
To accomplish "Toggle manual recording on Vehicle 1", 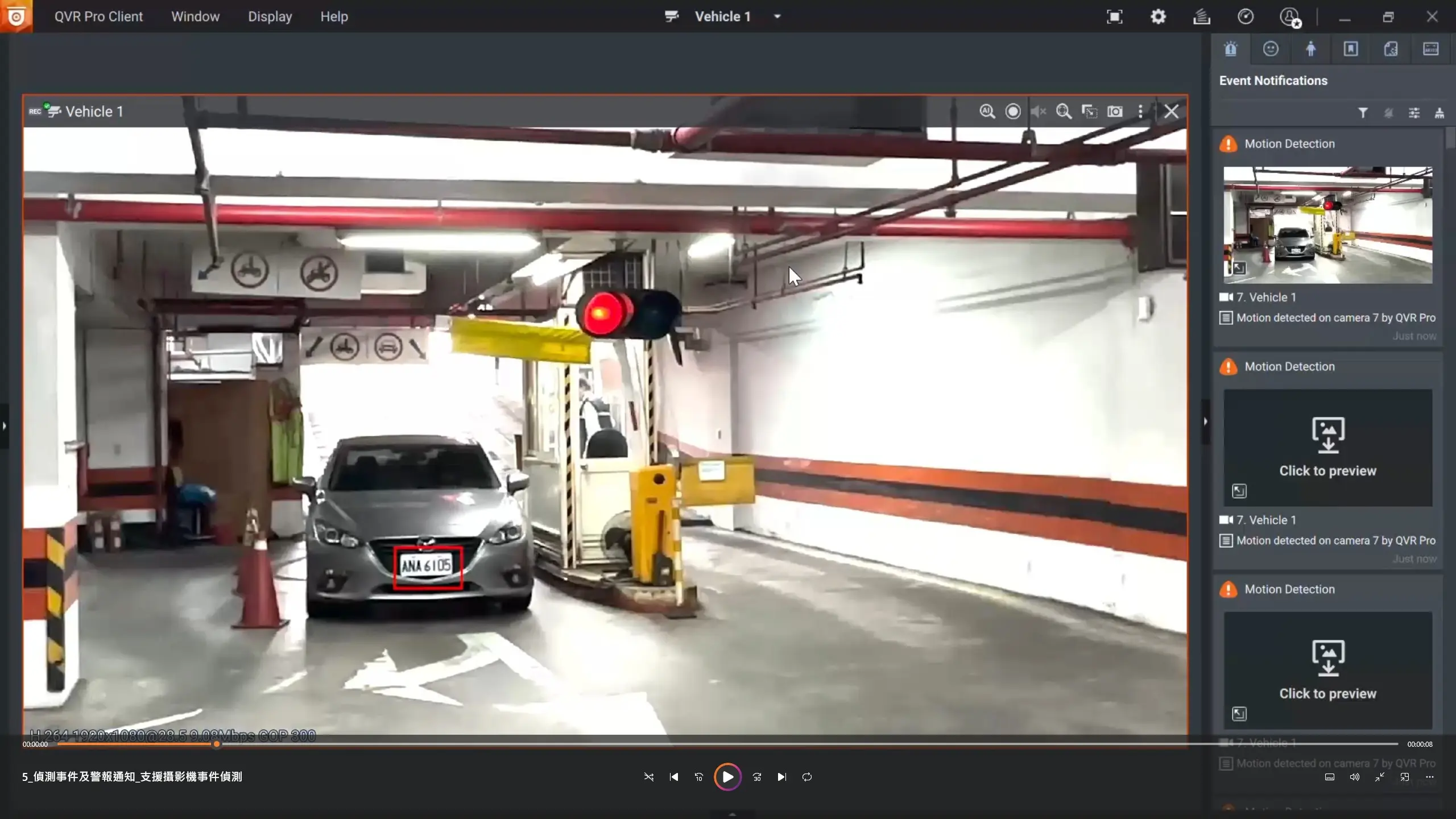I will 1013,111.
